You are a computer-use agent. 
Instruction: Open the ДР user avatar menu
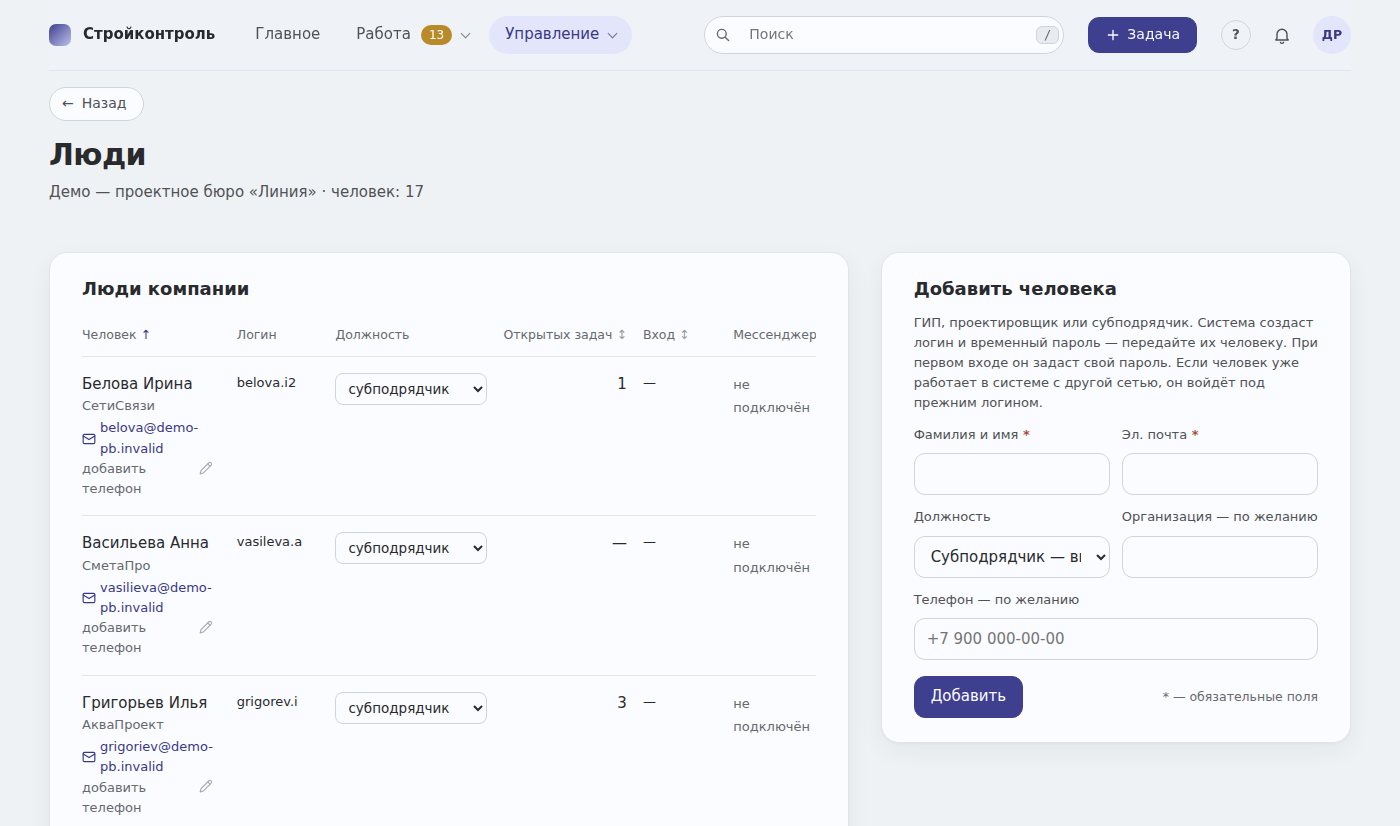[1332, 35]
